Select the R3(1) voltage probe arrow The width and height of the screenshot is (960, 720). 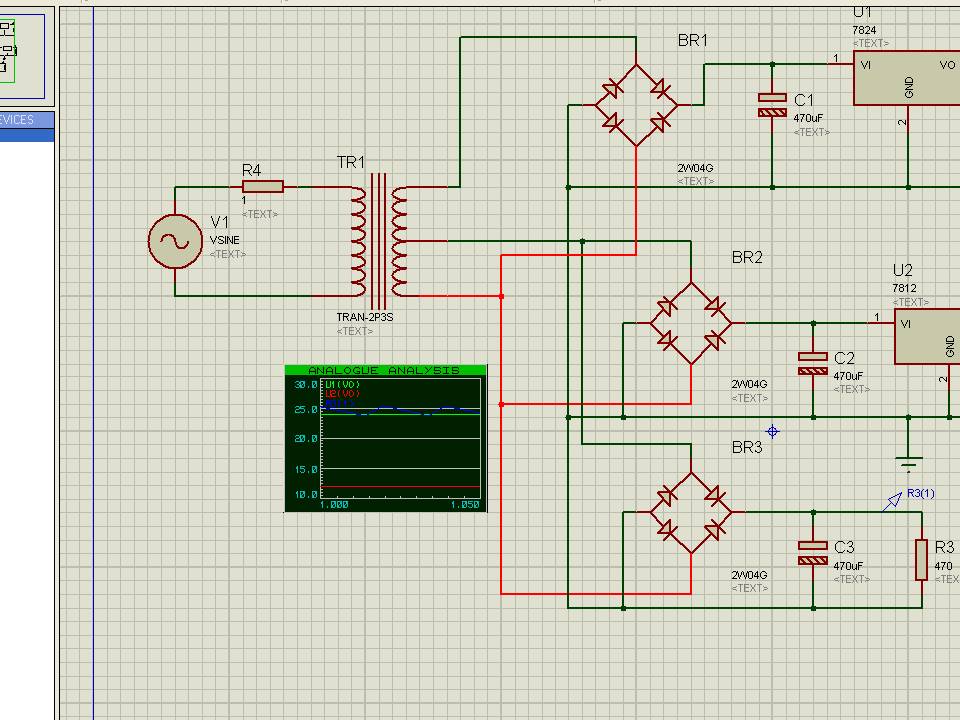[893, 501]
